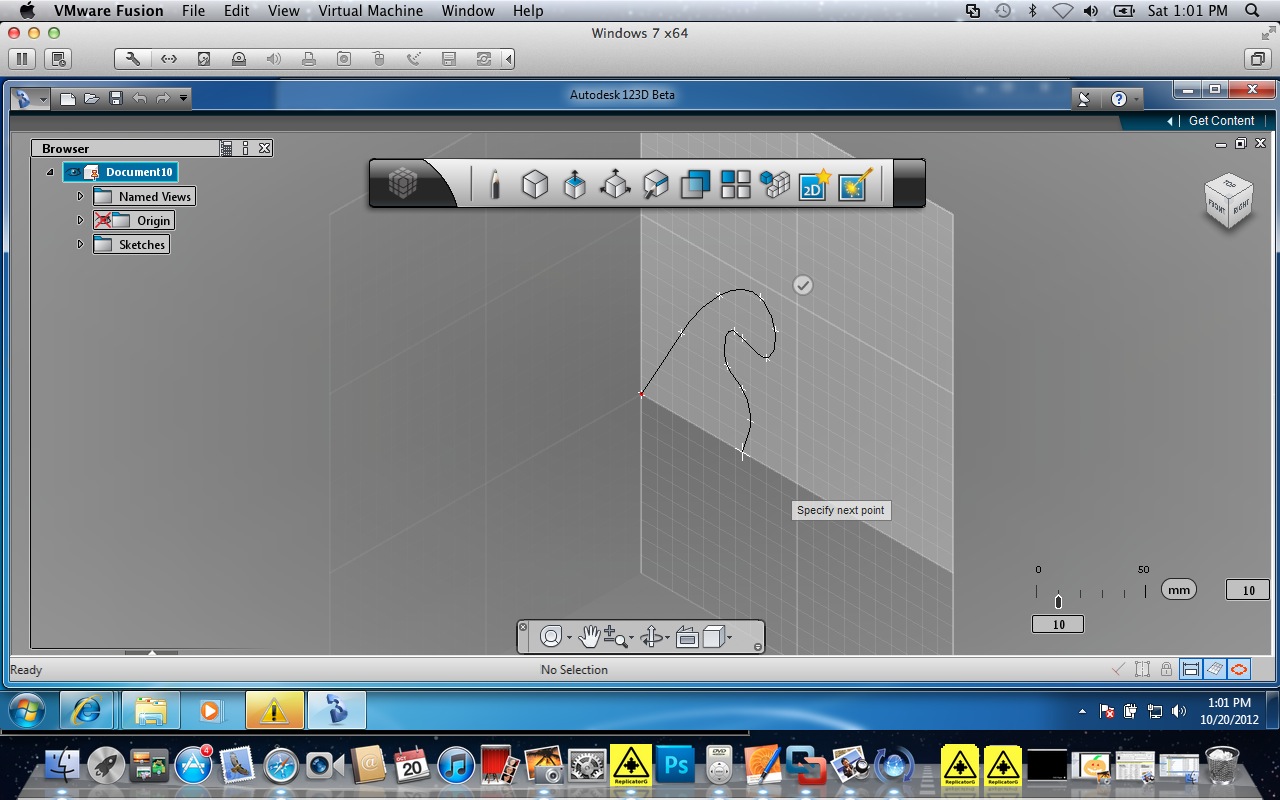The height and width of the screenshot is (800, 1280).
Task: Open the Virtual Machine menu
Action: pos(371,11)
